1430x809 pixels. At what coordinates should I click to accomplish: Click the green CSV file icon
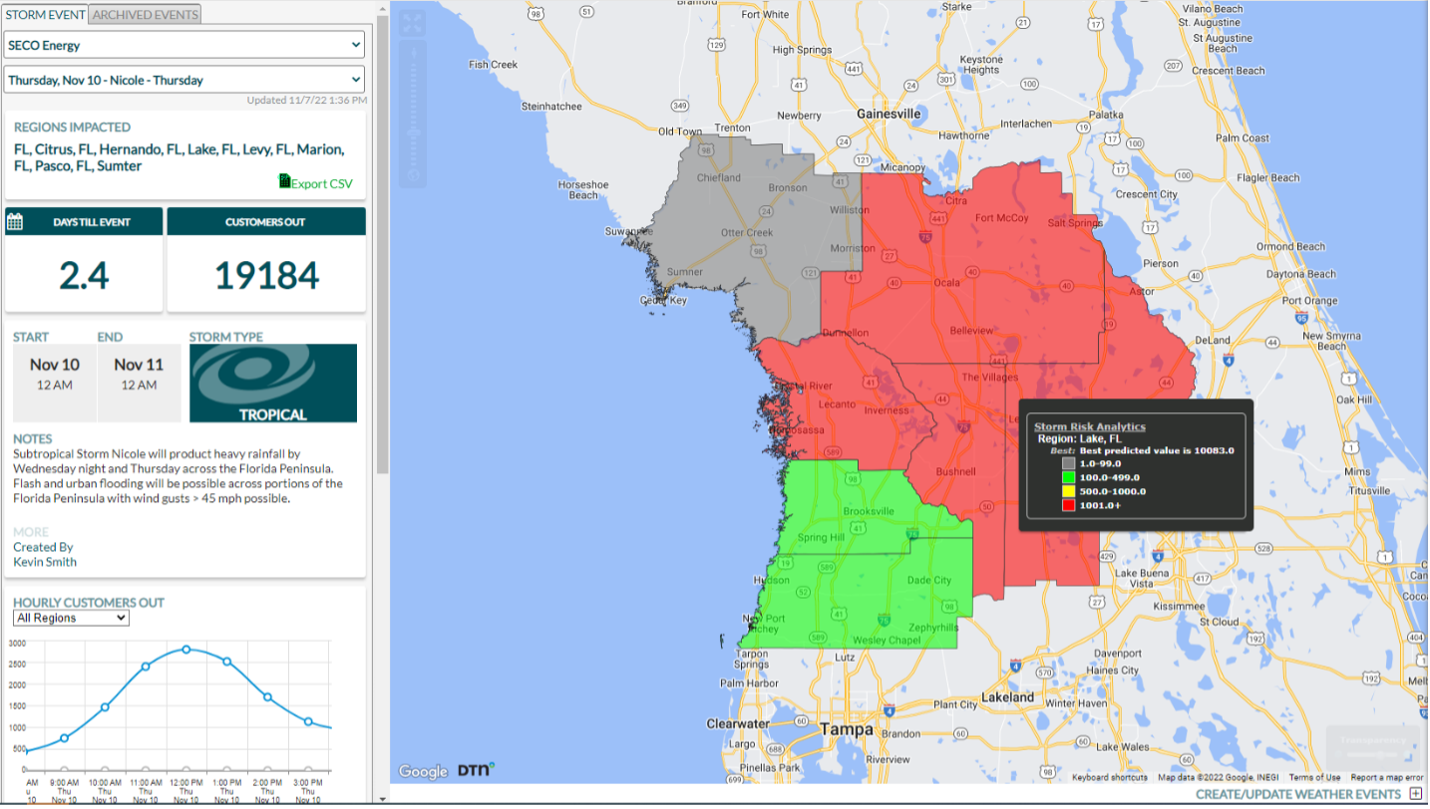point(284,181)
